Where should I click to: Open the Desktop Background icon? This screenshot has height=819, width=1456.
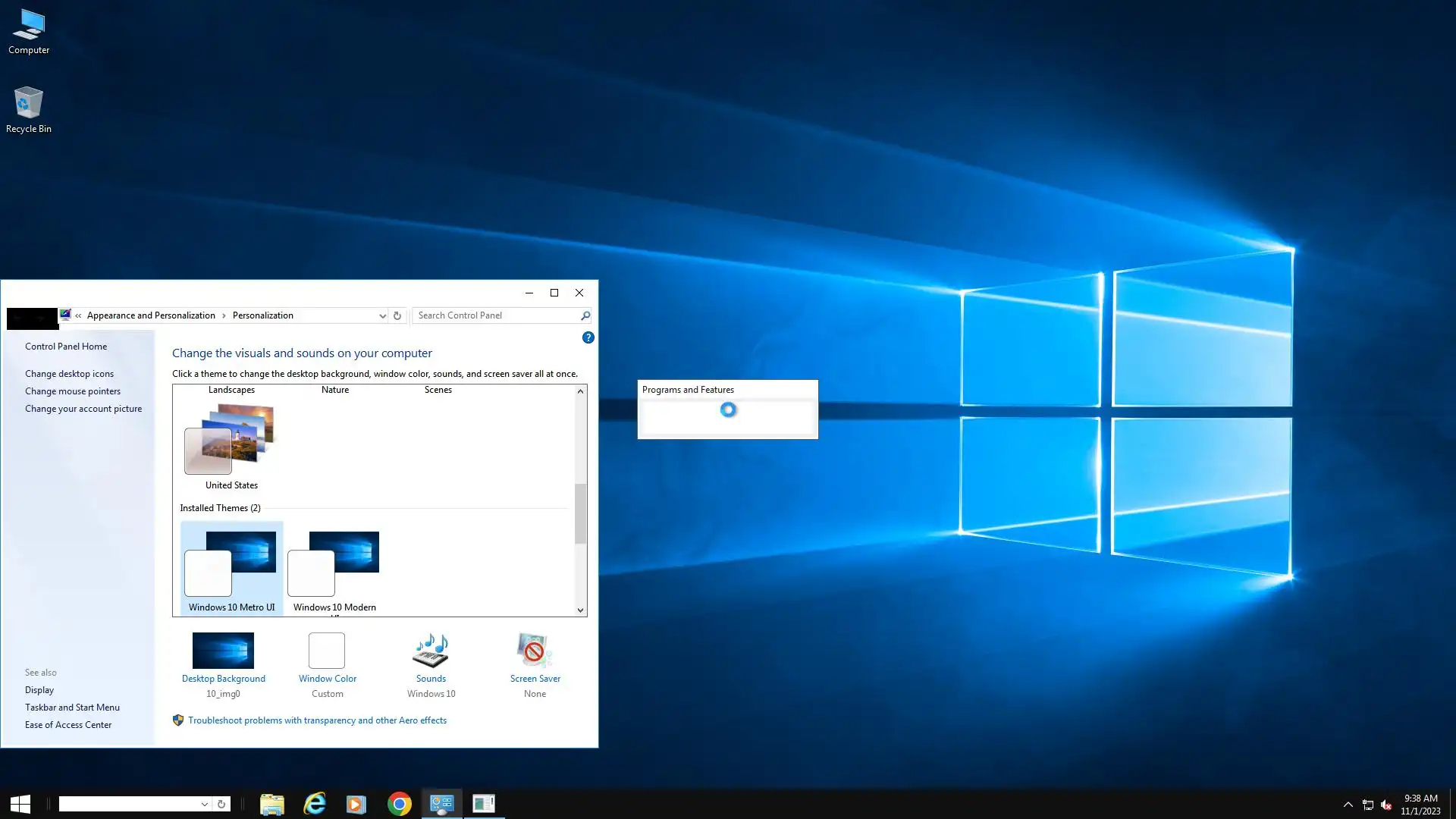tap(223, 651)
